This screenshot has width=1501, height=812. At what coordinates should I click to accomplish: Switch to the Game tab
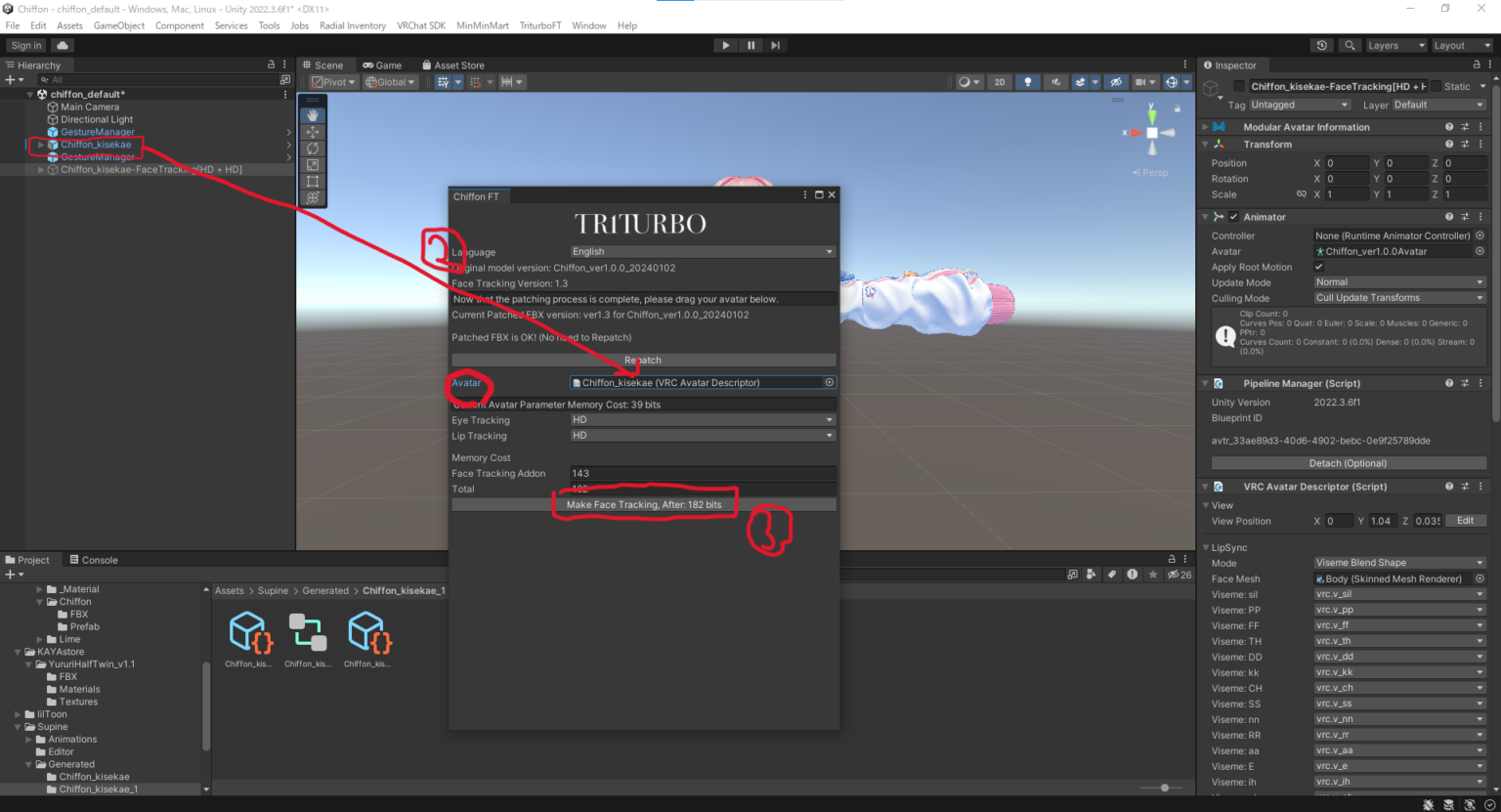pos(382,64)
